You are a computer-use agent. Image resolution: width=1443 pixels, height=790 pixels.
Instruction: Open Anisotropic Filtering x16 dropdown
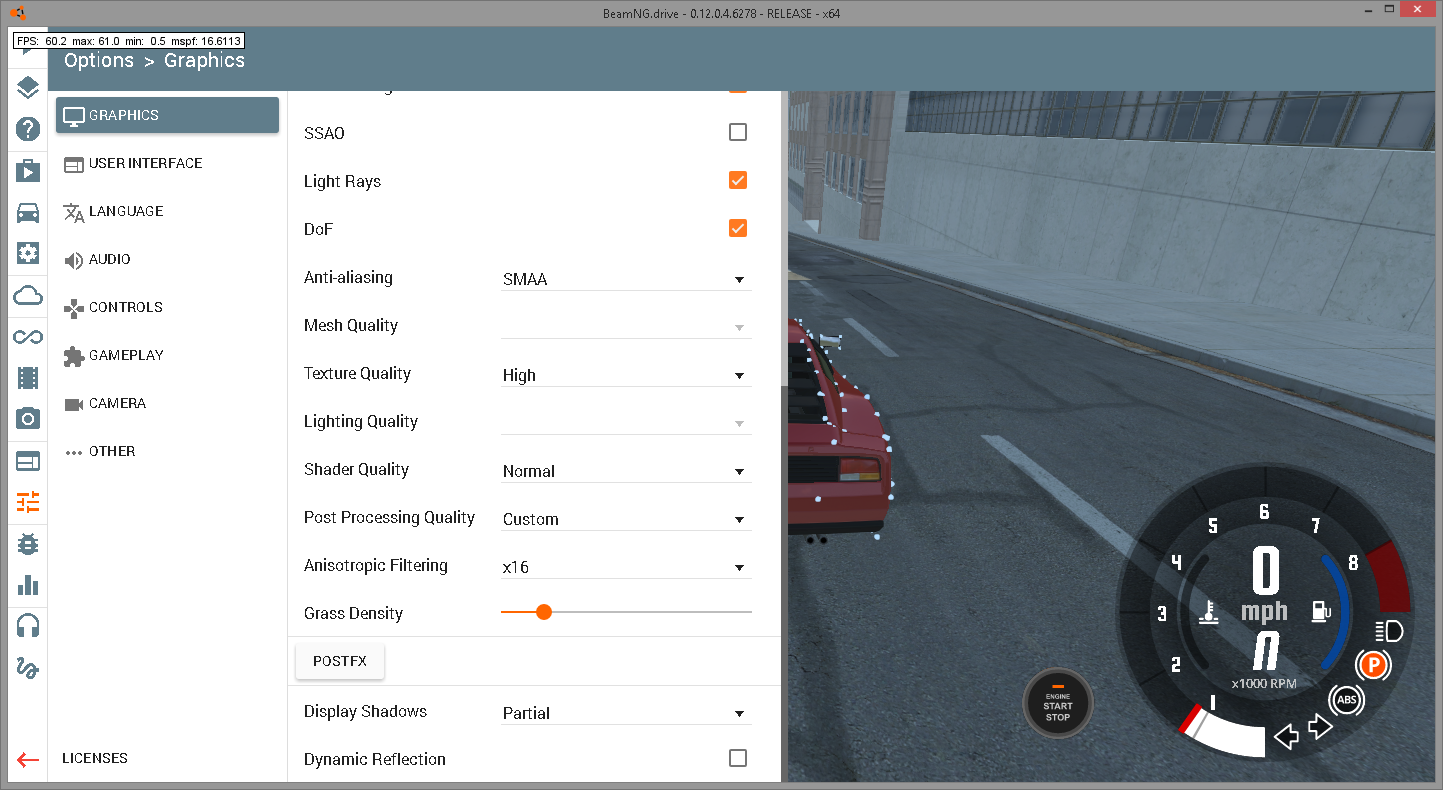point(626,567)
